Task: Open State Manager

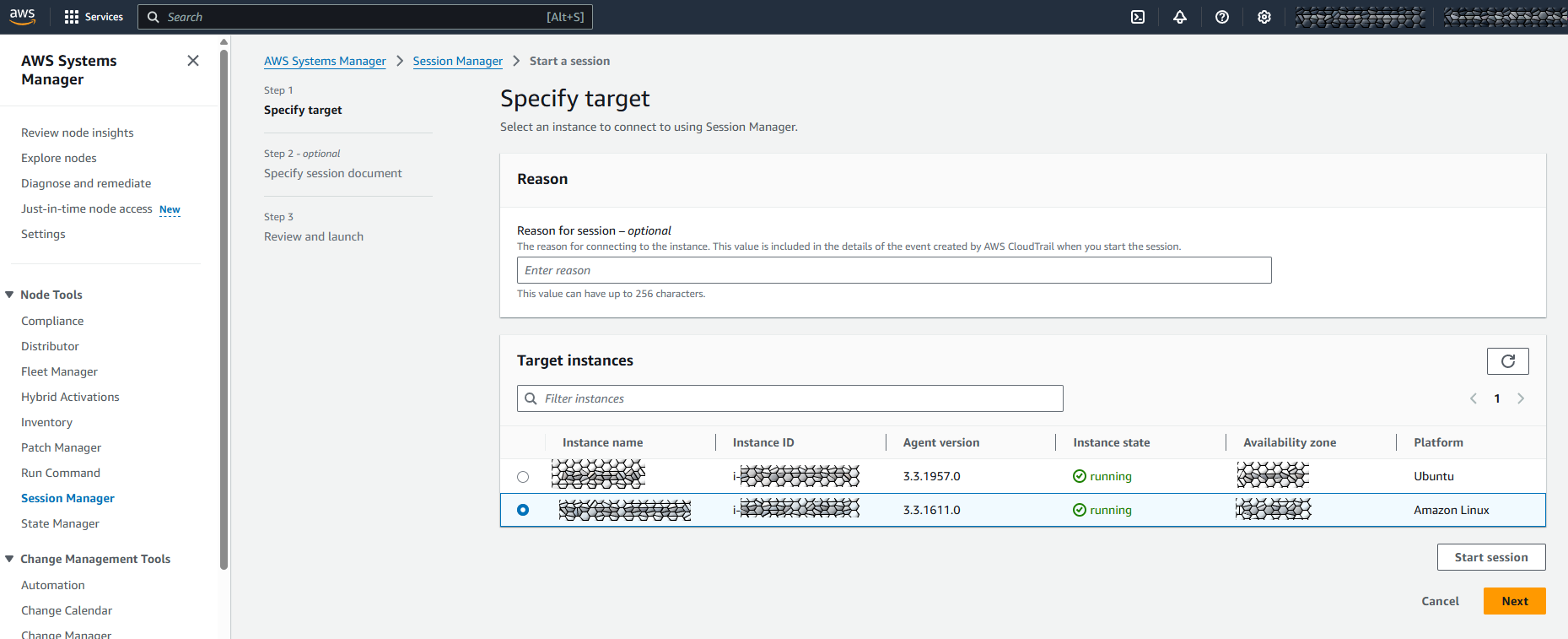Action: [60, 523]
